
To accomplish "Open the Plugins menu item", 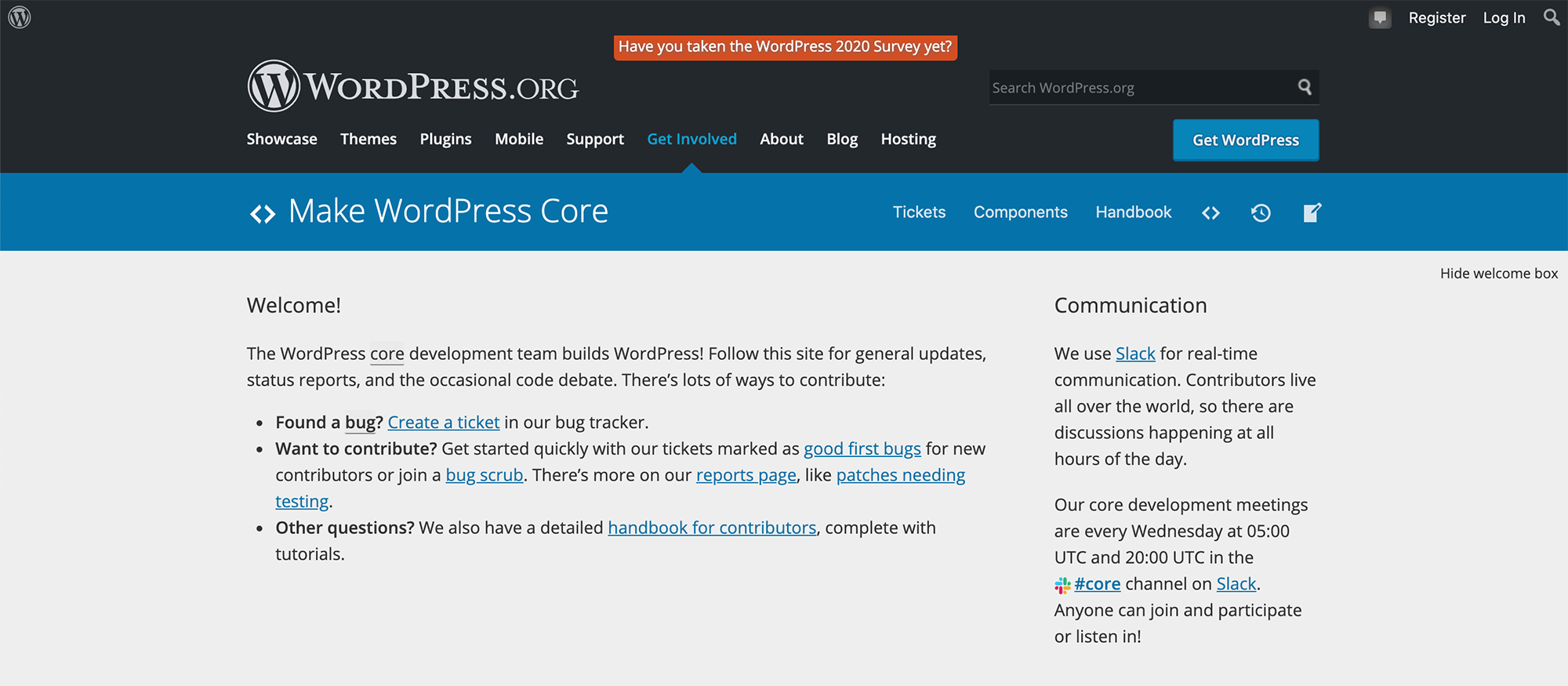I will pos(445,139).
